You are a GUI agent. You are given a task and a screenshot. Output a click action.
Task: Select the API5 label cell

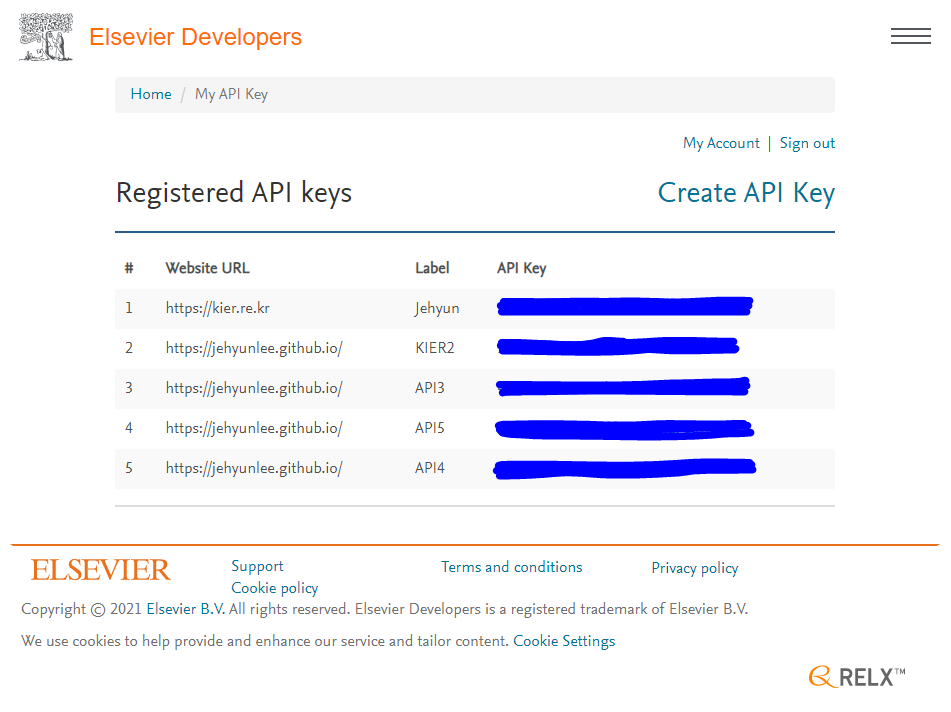point(429,428)
